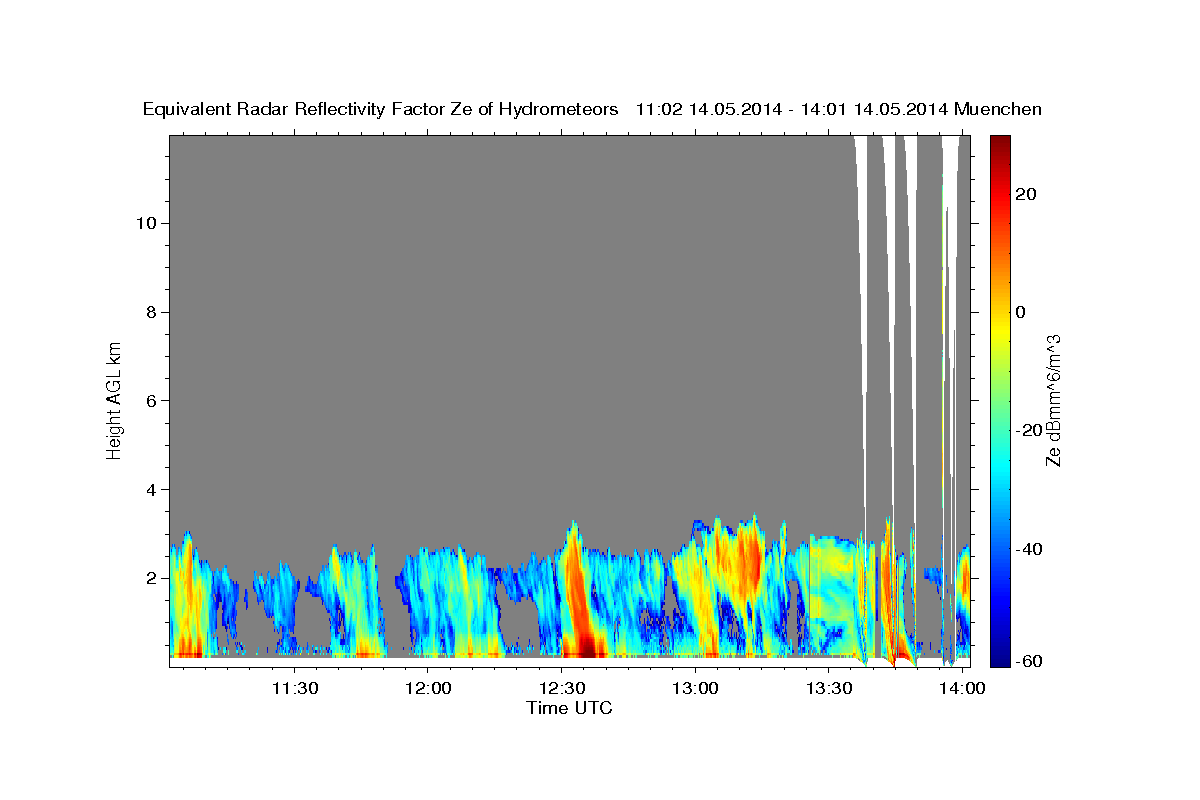Click the 'Time UTC' x-axis label
This screenshot has width=1200, height=800.
pos(569,708)
